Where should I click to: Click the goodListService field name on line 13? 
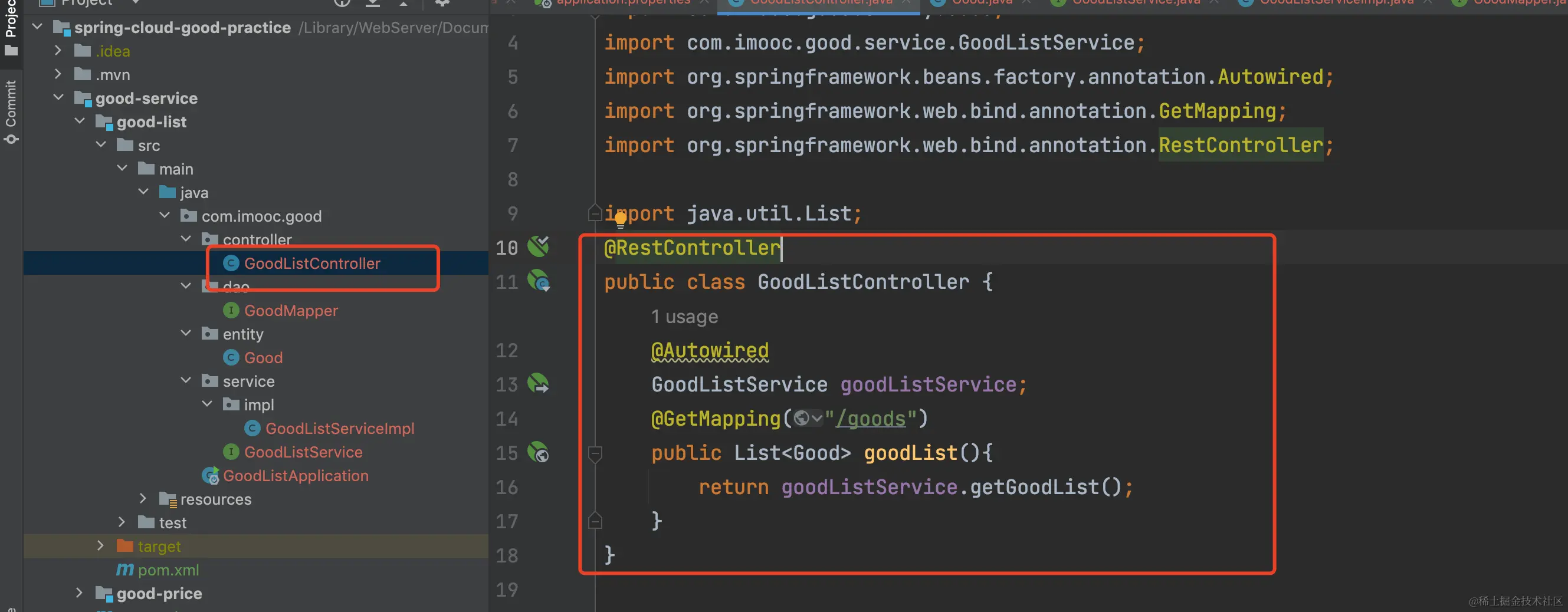929,385
